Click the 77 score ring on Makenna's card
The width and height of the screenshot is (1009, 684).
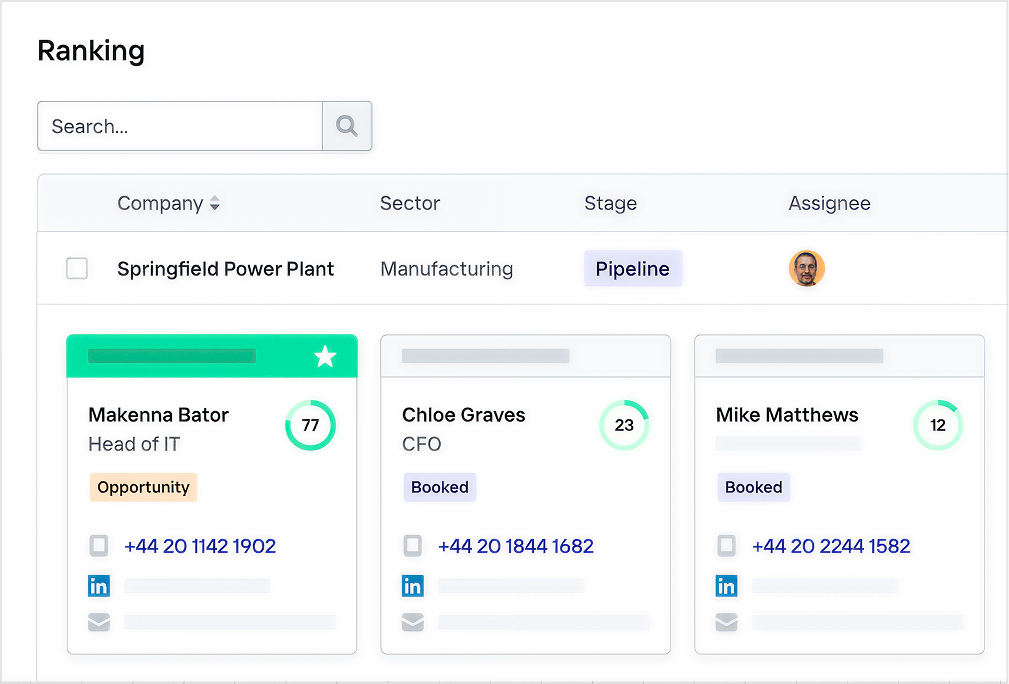click(310, 425)
